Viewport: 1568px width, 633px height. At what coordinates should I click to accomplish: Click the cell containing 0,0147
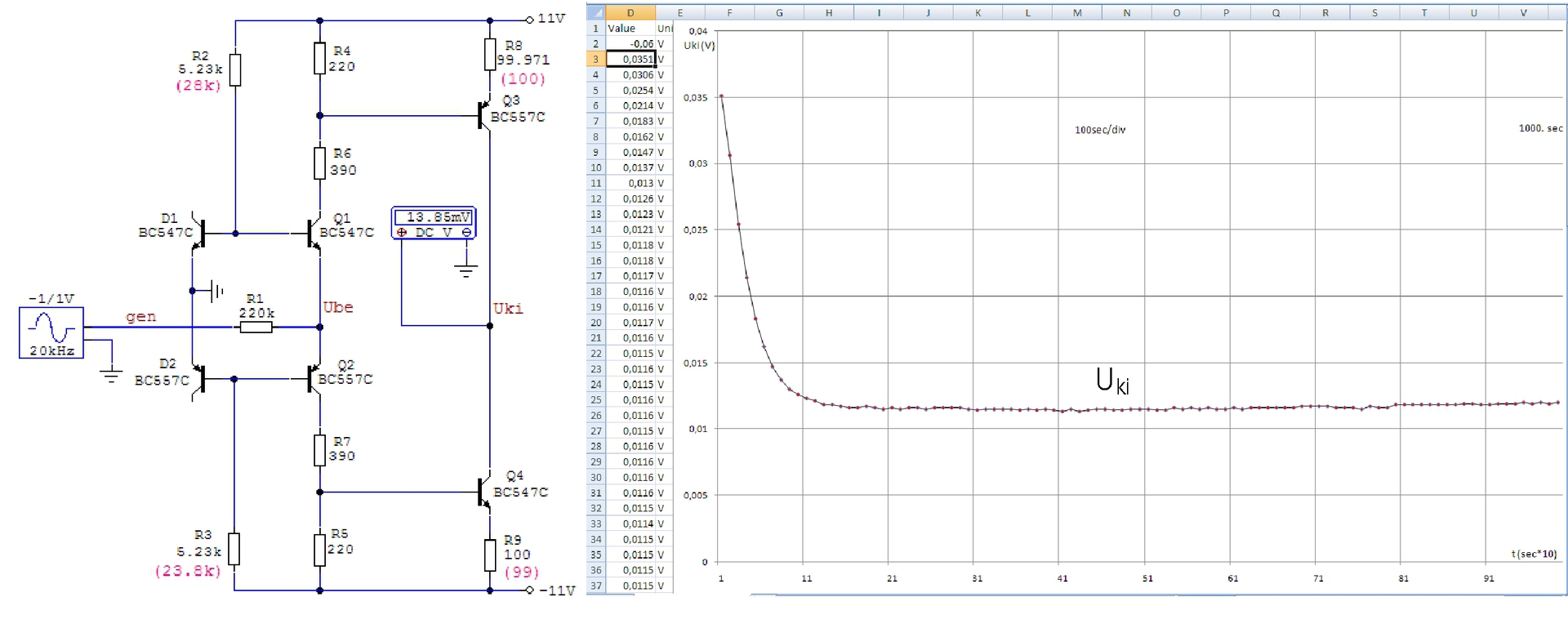630,152
